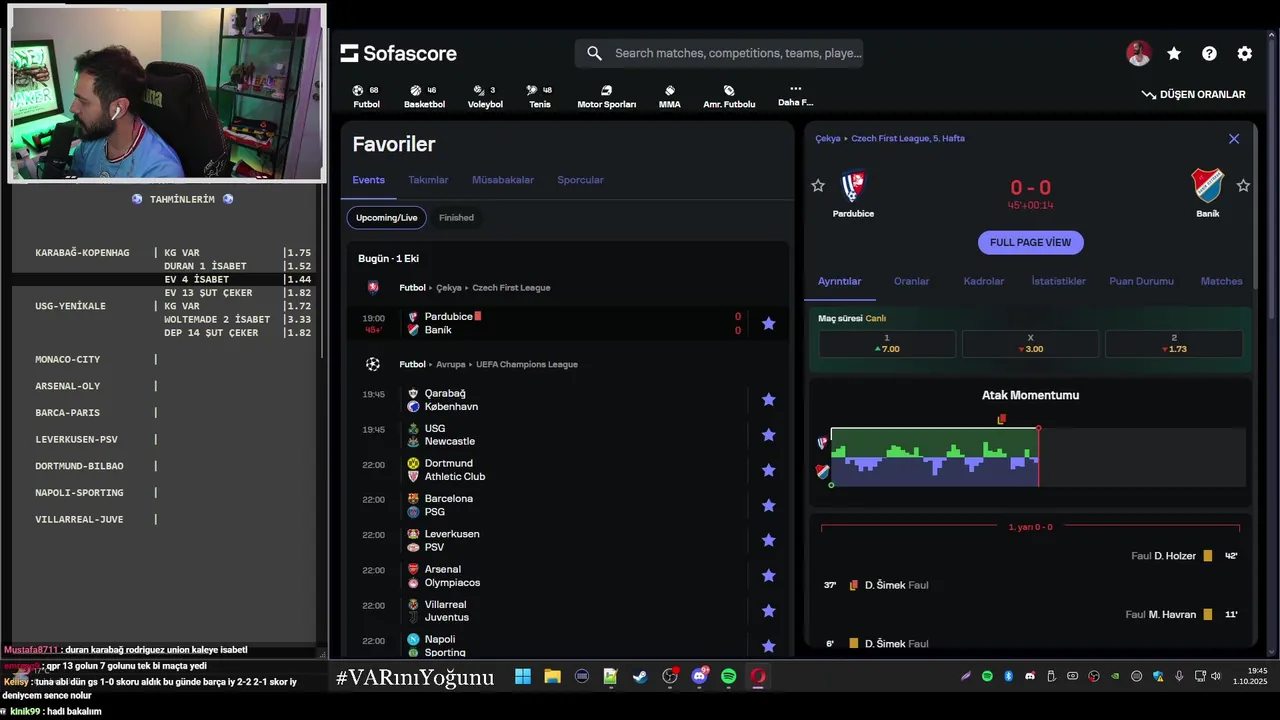
Task: Open Czech First League breadcrumb link
Action: click(x=908, y=139)
